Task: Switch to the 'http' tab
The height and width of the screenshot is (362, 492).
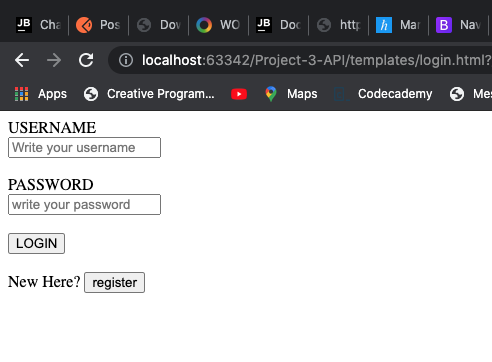Action: tap(338, 25)
